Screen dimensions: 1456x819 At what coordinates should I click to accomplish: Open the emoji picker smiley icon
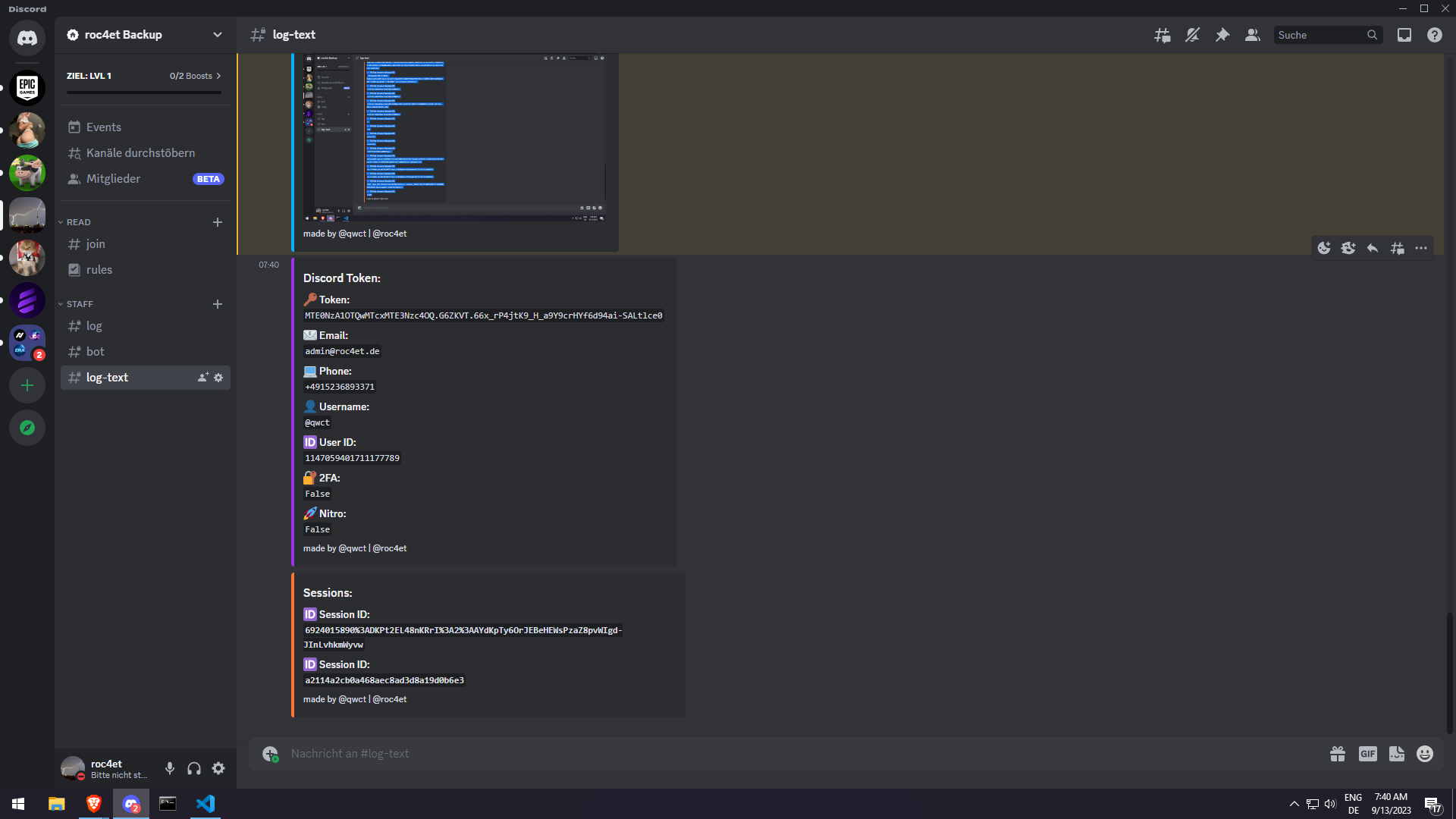[1425, 754]
